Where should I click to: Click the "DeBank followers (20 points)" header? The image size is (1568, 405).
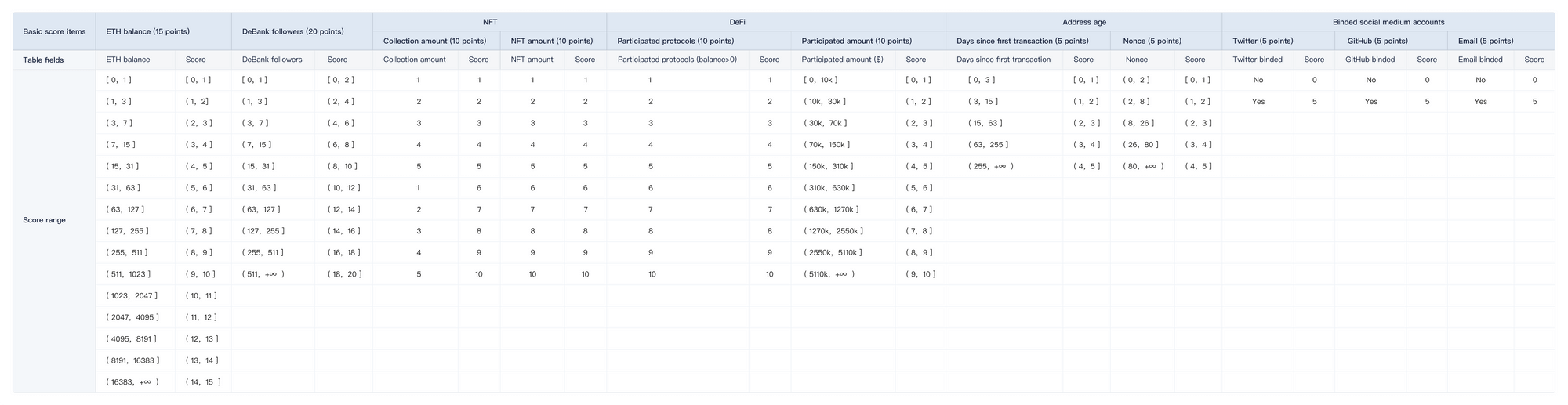click(292, 31)
